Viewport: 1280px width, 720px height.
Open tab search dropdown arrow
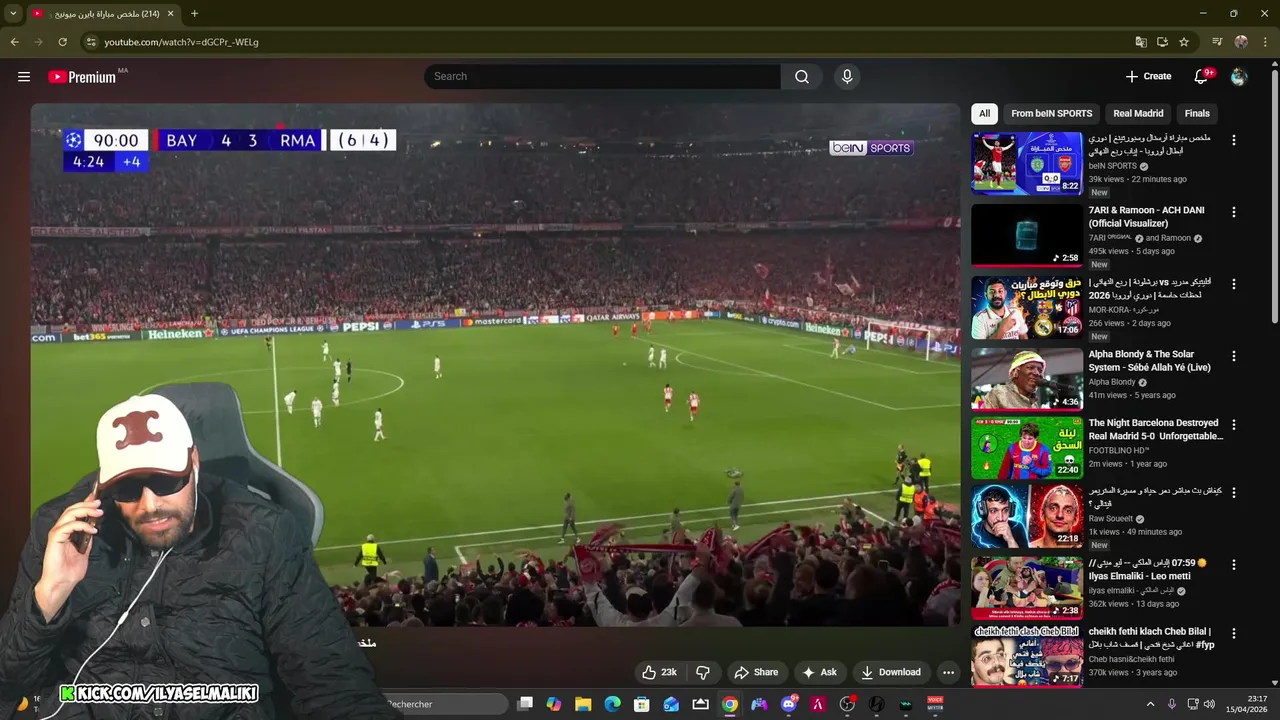13,14
